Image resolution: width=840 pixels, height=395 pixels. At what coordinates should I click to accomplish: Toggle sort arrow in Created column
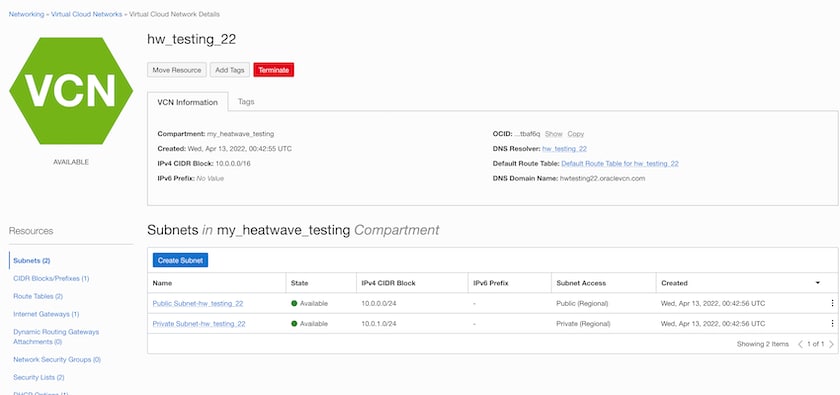pos(818,283)
